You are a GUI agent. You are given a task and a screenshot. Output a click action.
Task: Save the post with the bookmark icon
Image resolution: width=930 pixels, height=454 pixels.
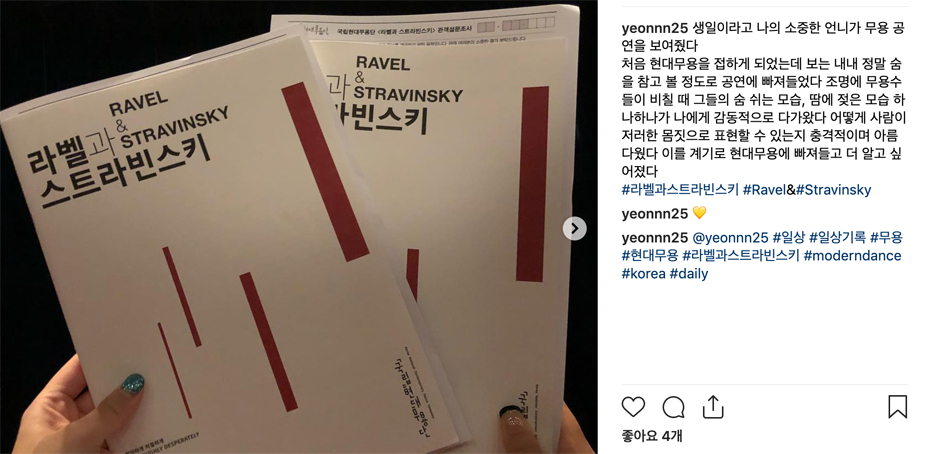897,407
